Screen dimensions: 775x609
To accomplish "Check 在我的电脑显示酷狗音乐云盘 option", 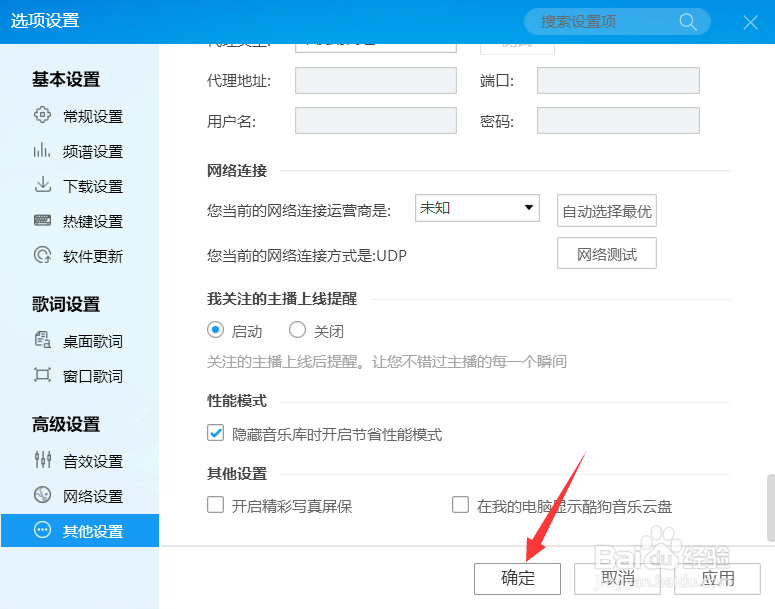I will (x=461, y=505).
